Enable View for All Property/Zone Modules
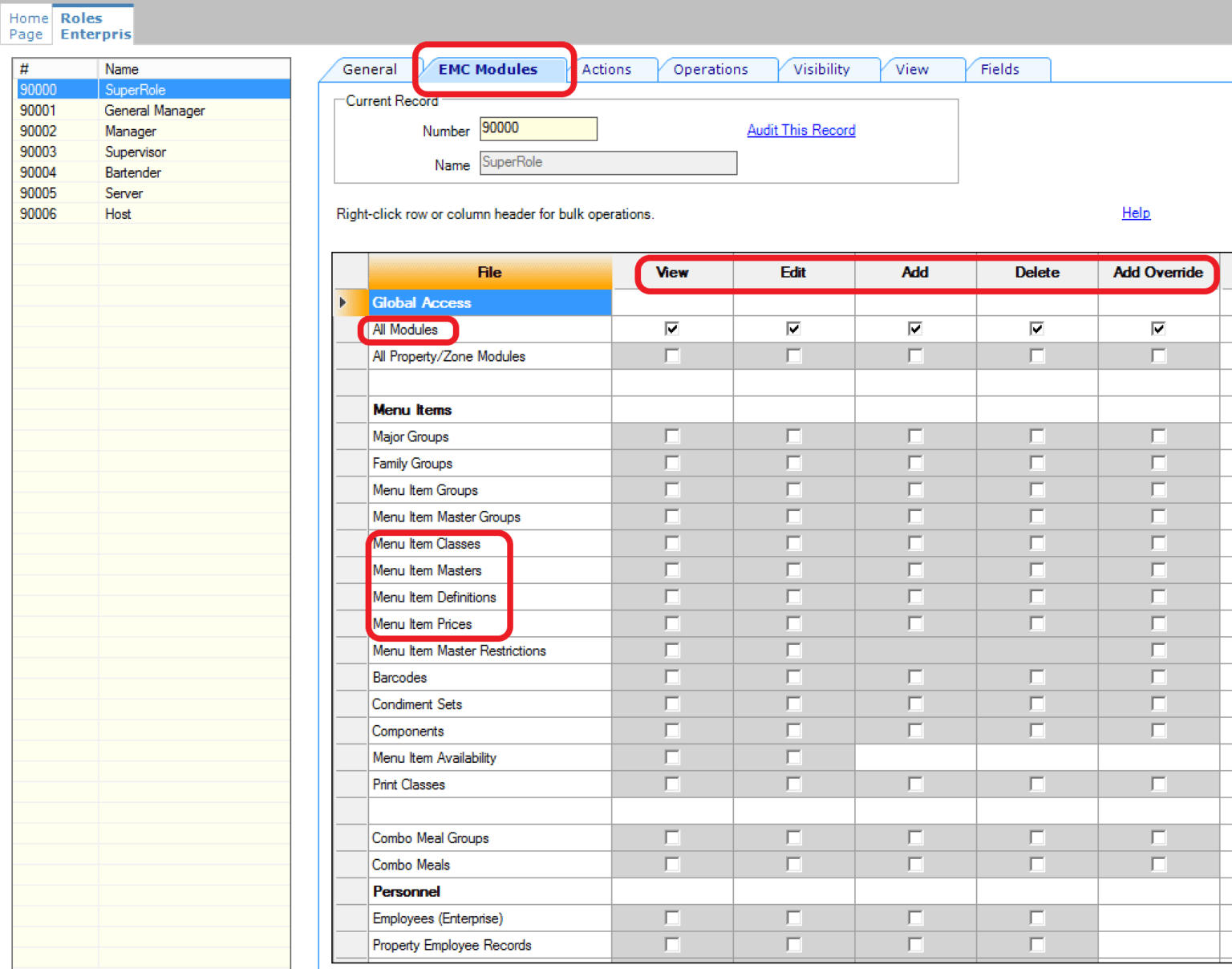The height and width of the screenshot is (969, 1232). (x=672, y=355)
